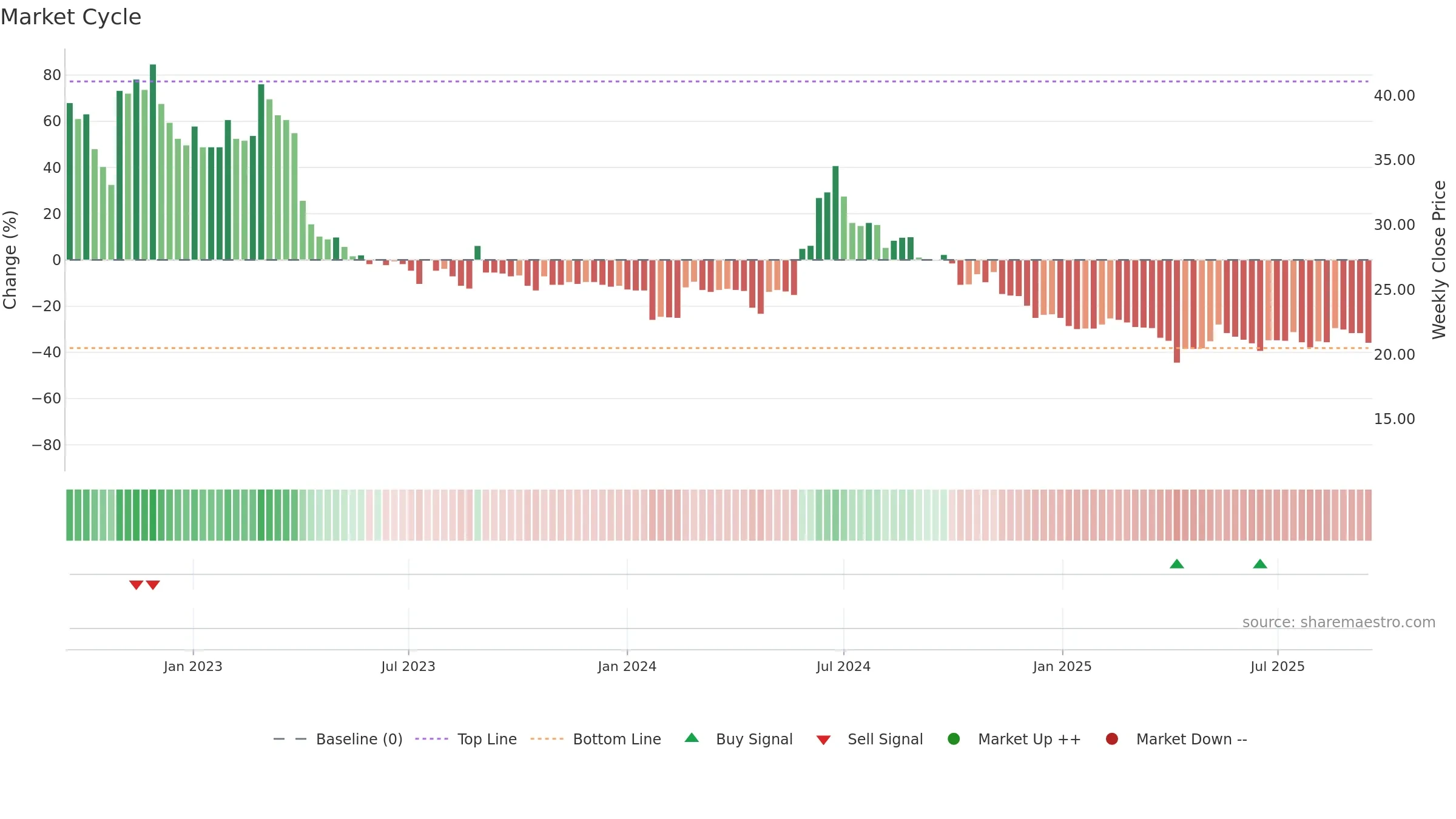The height and width of the screenshot is (819, 1456).
Task: Click the 15.00 price axis label
Action: [1394, 419]
